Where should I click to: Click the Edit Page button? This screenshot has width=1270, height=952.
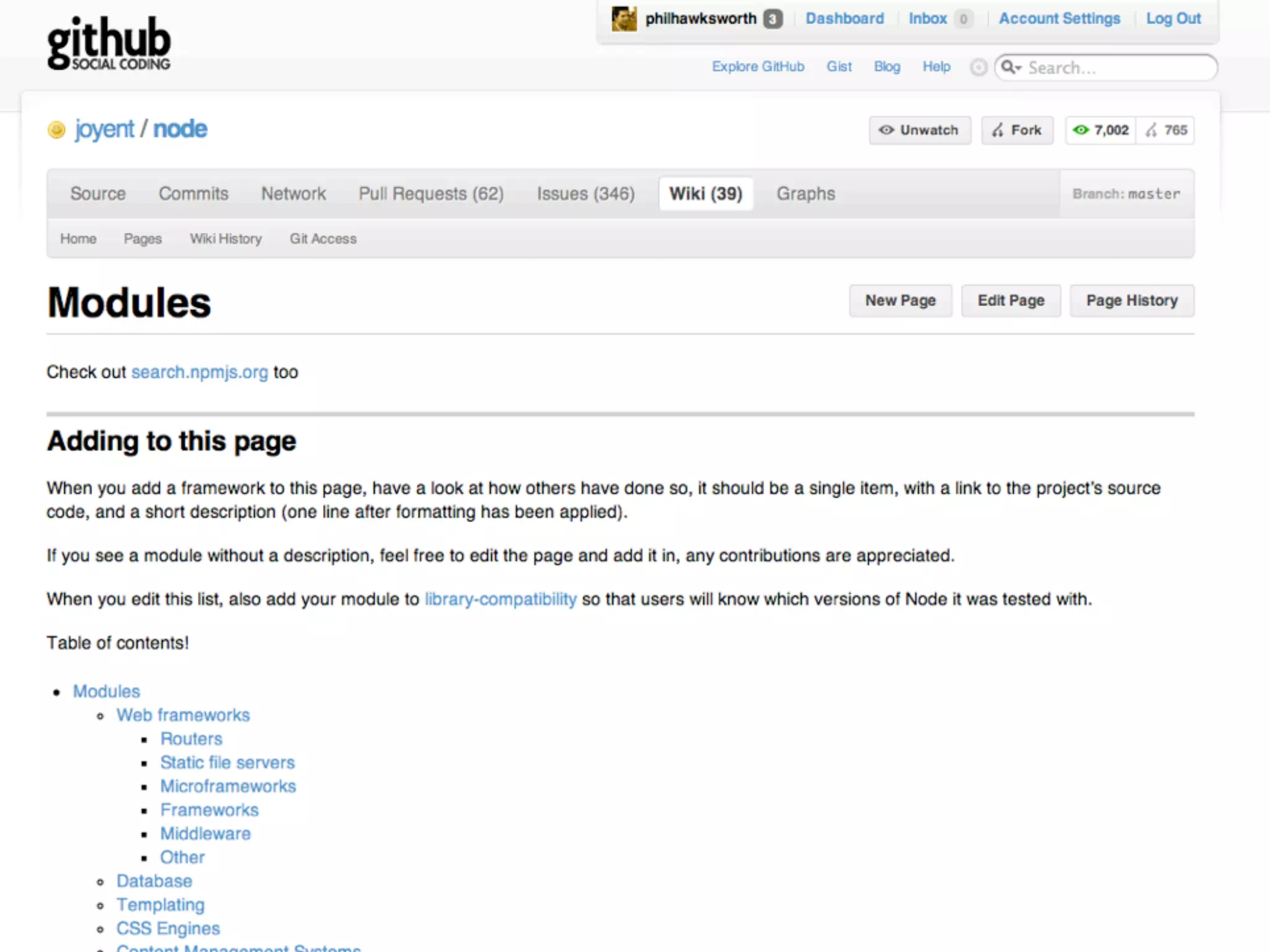tap(1011, 301)
